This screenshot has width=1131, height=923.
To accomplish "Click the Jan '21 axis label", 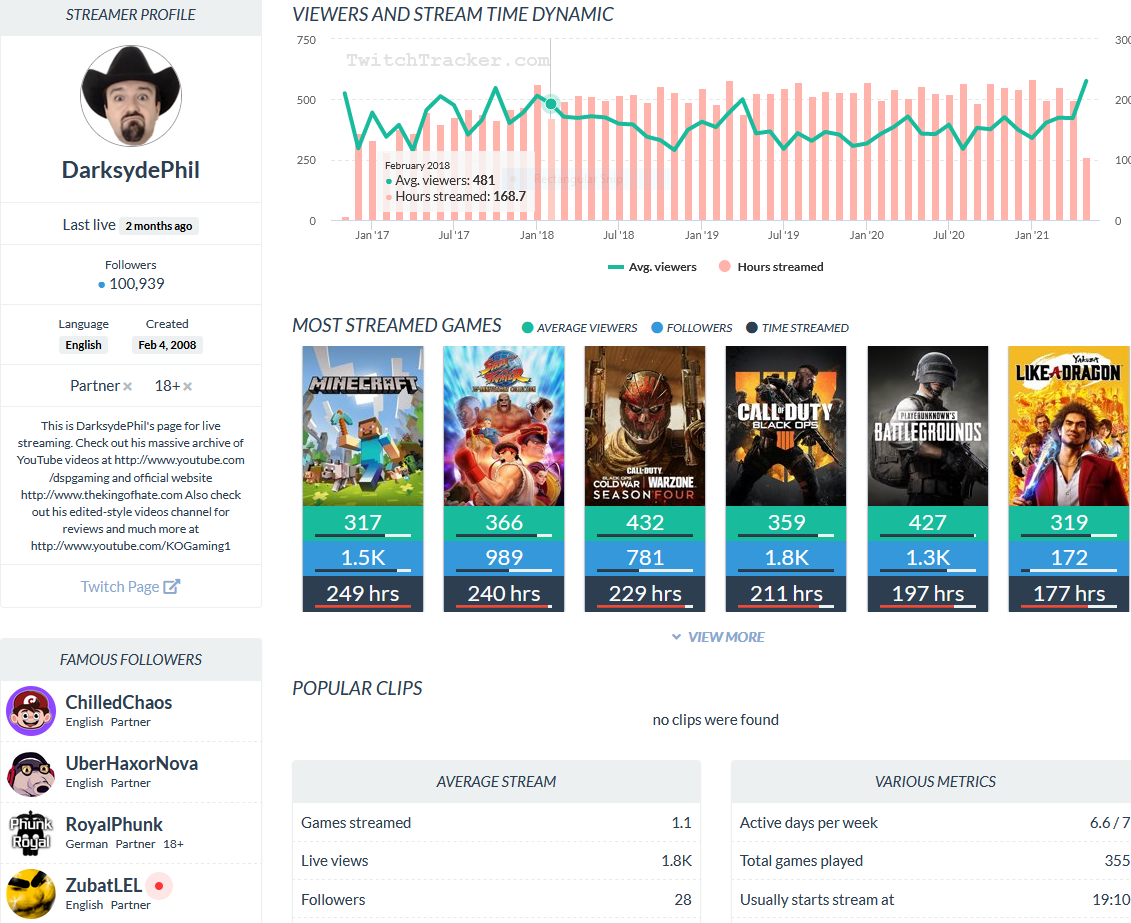I will click(x=1032, y=235).
